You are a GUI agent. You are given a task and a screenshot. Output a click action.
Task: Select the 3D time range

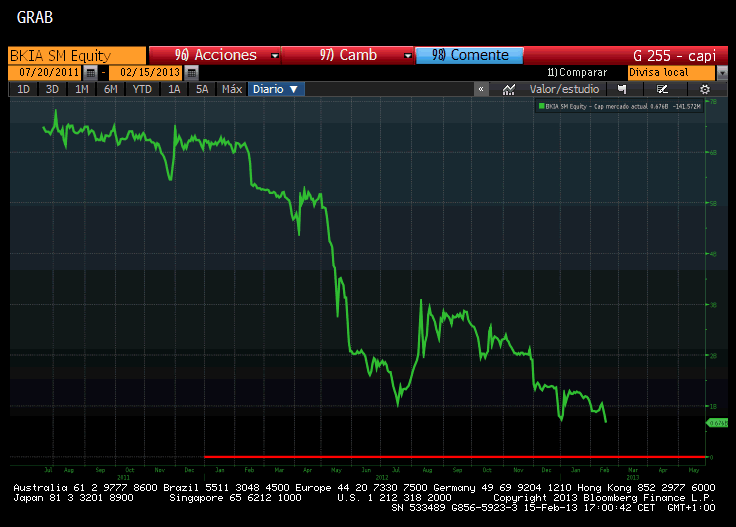coord(52,89)
